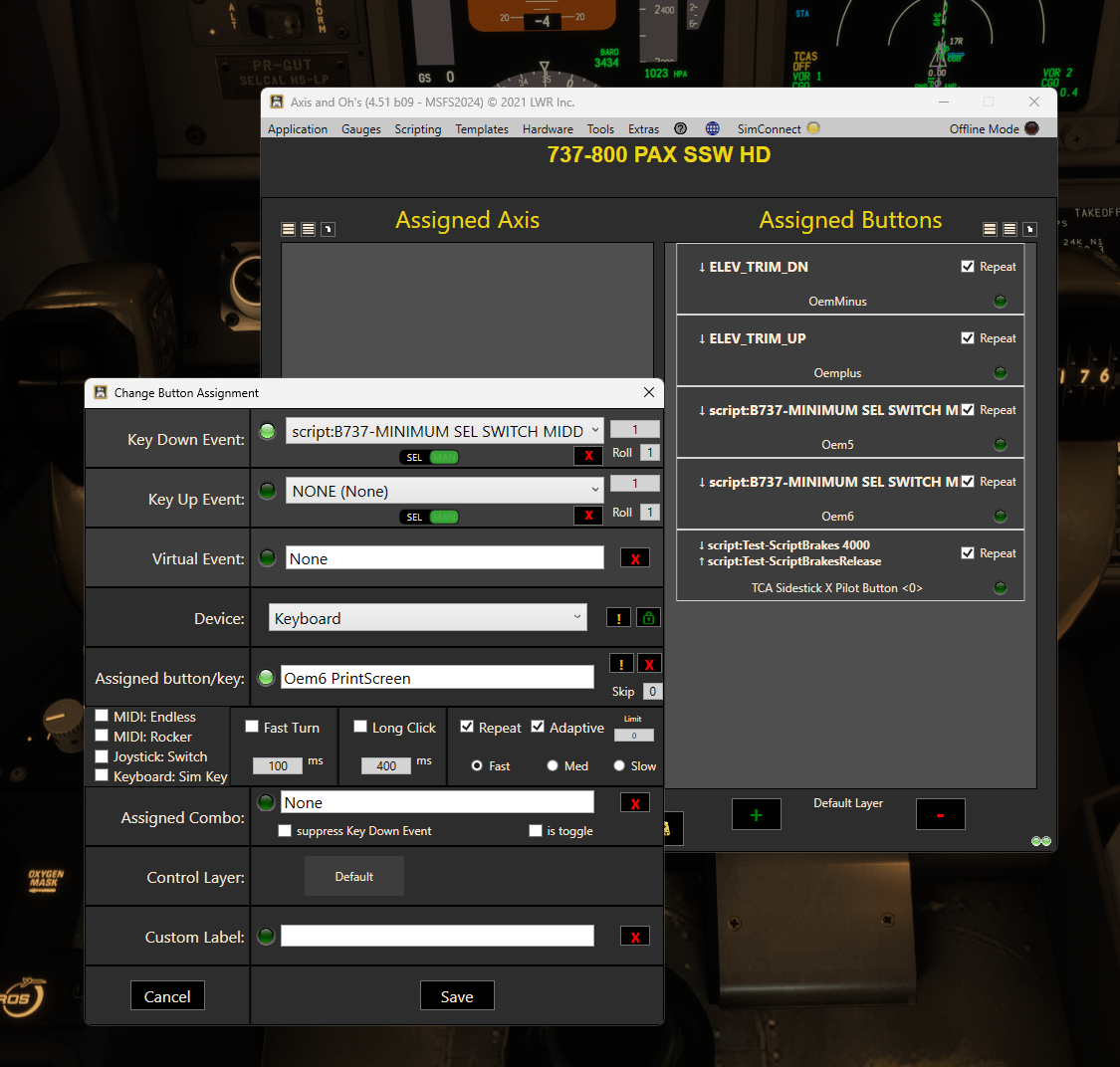This screenshot has height=1067, width=1120.
Task: Click the green plus add layer button
Action: [x=756, y=814]
